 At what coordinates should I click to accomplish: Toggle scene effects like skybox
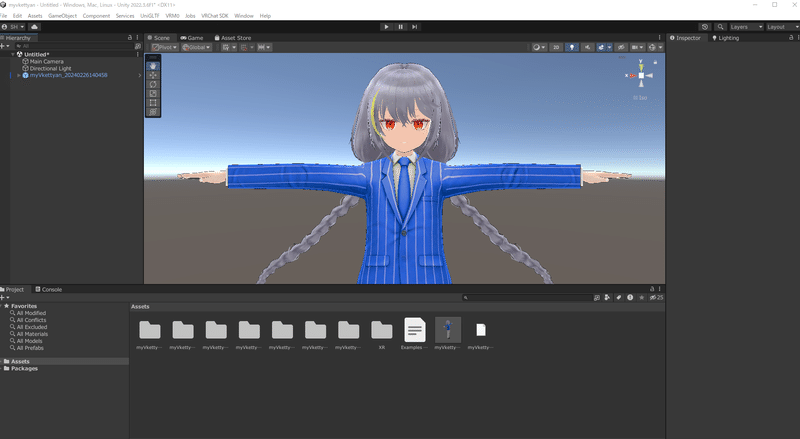(x=601, y=47)
